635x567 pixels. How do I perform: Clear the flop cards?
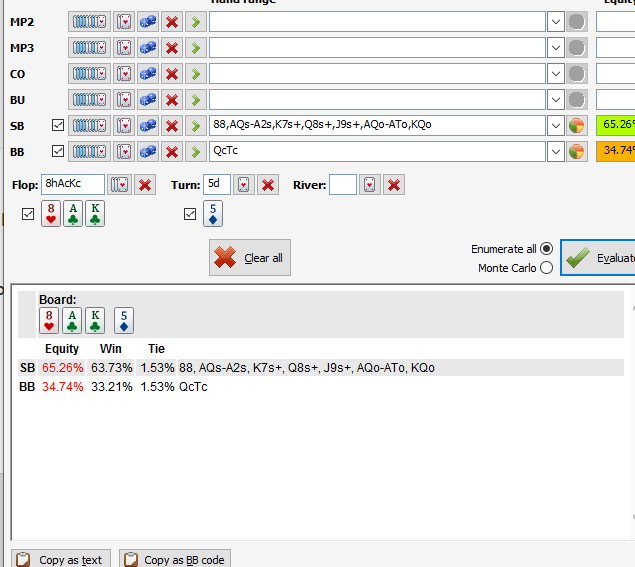coord(145,185)
